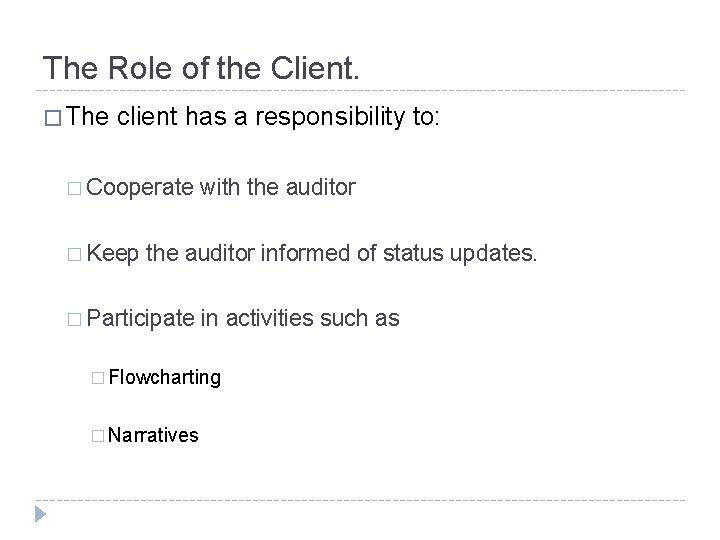Viewport: 720px width, 540px height.
Task: Select the 'Flowcharting' list item text
Action: 165,377
